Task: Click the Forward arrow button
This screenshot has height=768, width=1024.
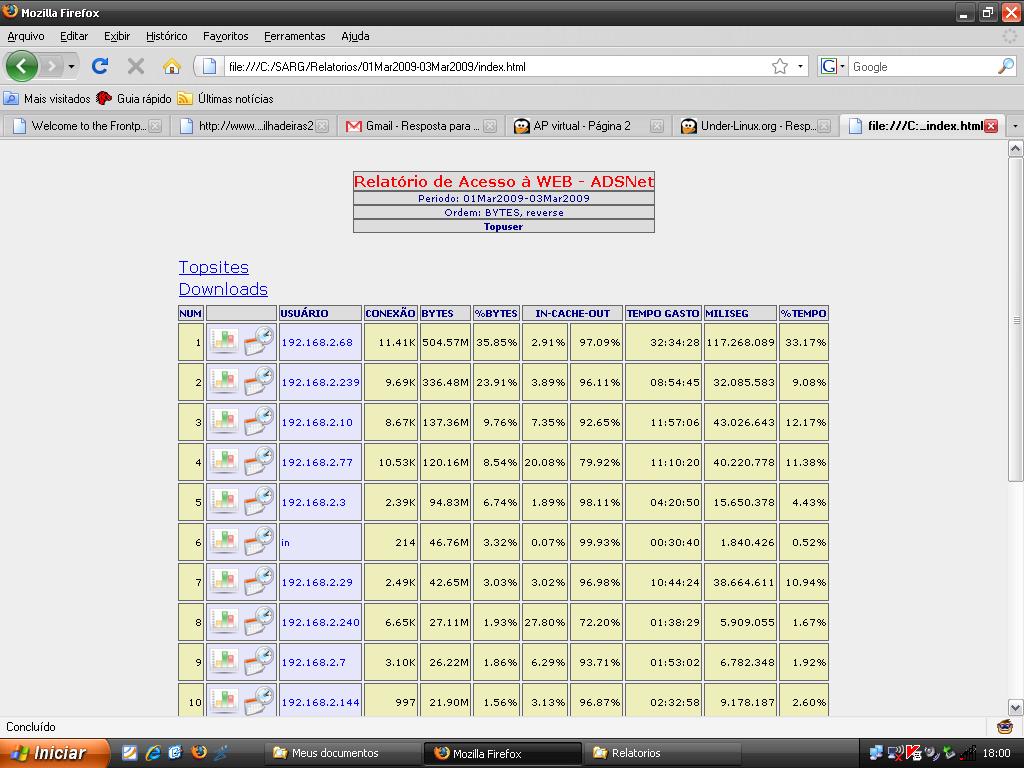Action: point(52,66)
